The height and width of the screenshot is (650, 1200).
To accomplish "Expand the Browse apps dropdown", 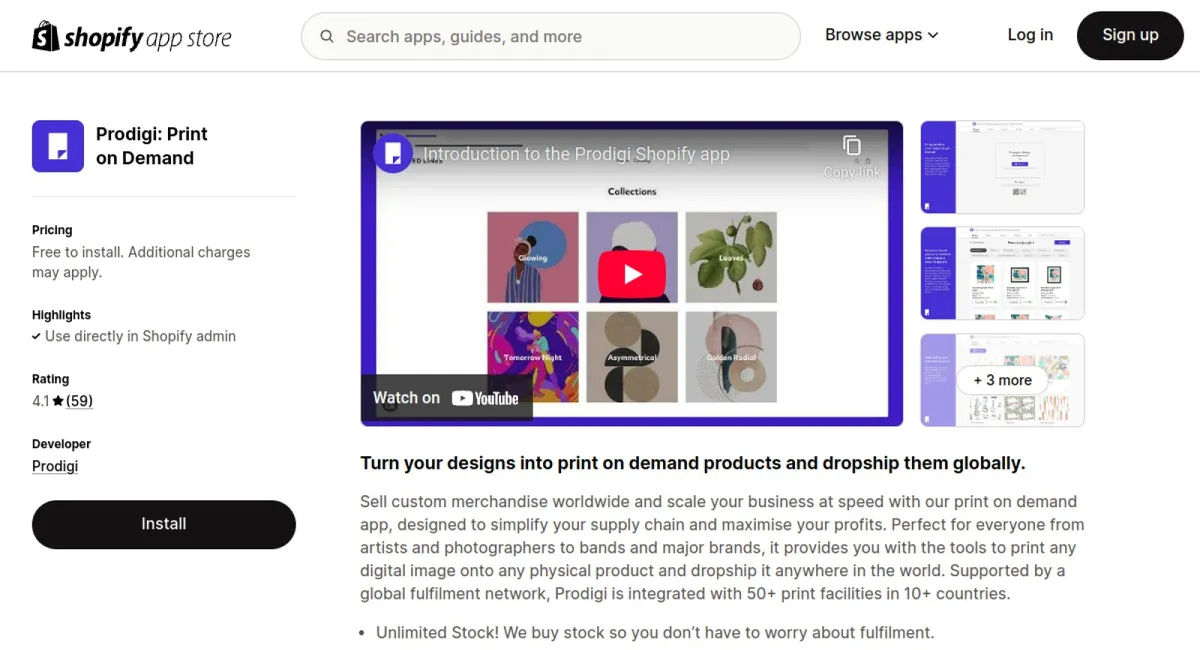I will point(882,35).
